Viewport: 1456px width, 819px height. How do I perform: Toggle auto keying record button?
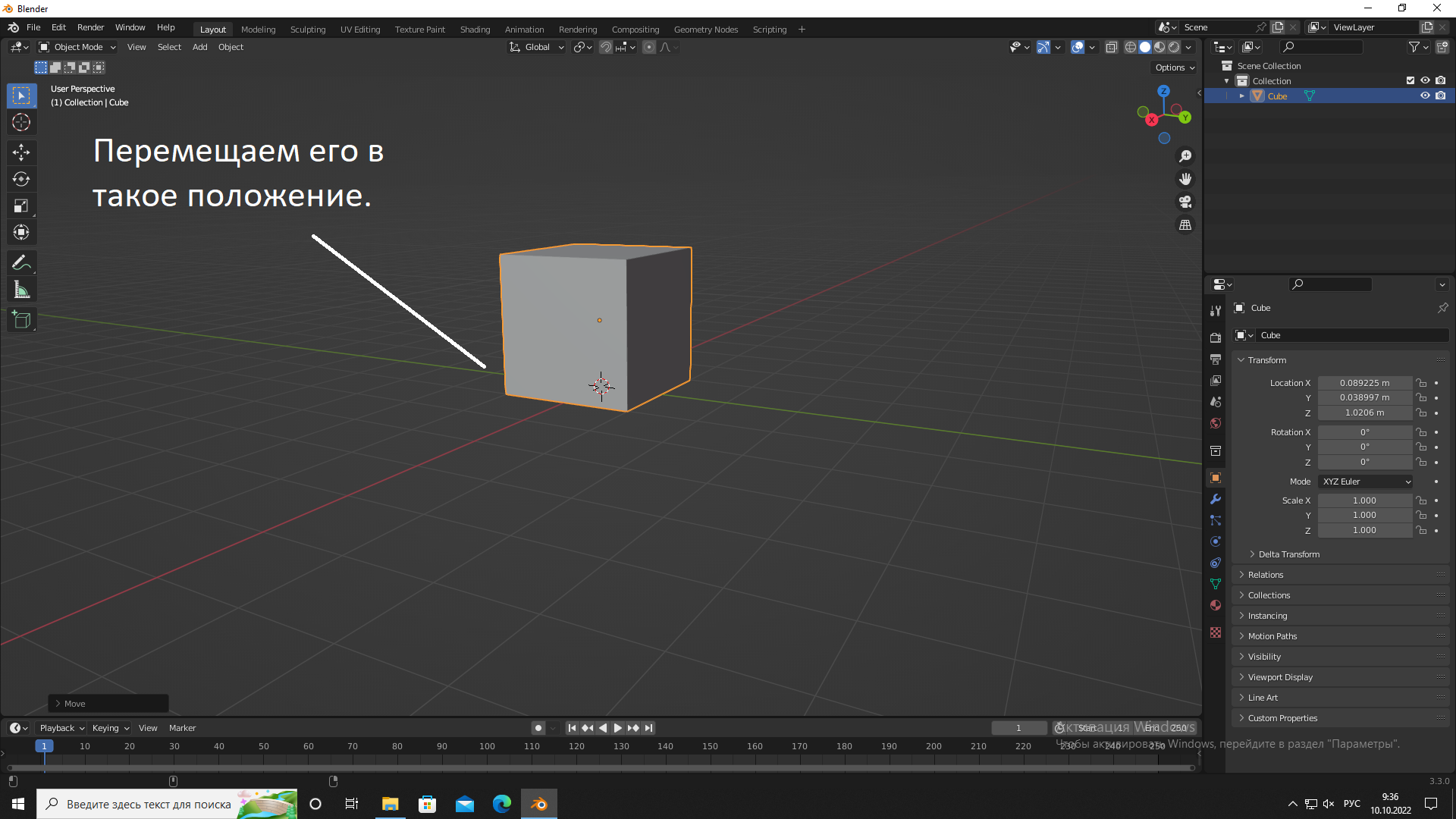point(538,728)
